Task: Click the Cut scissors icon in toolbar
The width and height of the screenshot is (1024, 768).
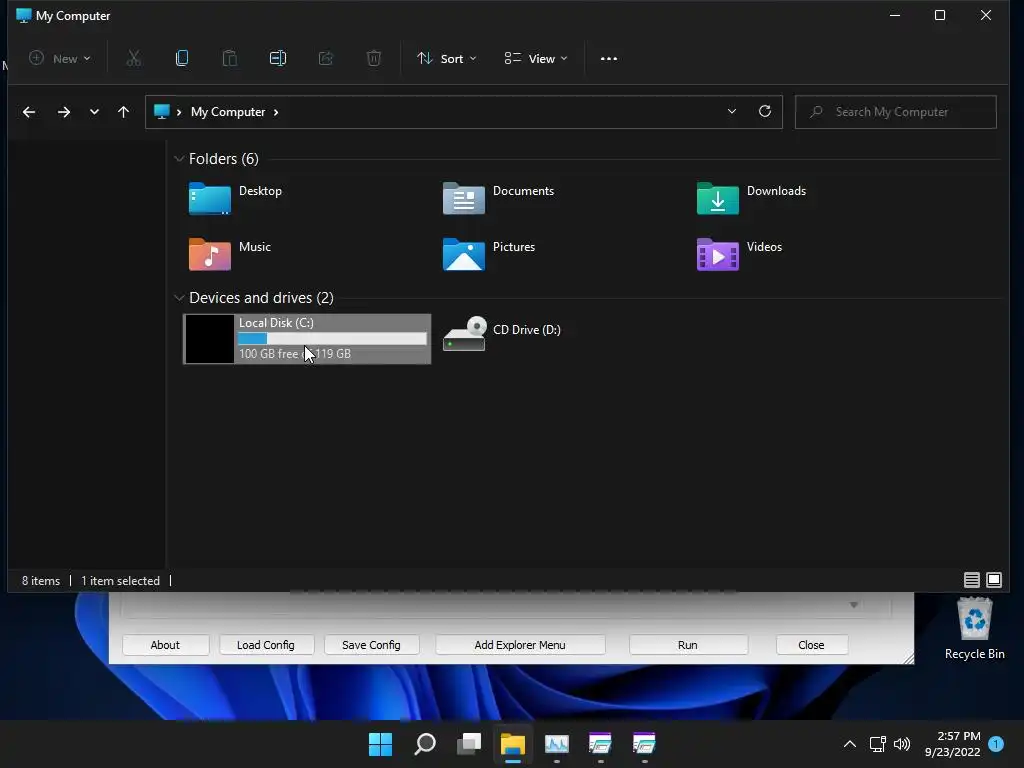Action: click(133, 58)
